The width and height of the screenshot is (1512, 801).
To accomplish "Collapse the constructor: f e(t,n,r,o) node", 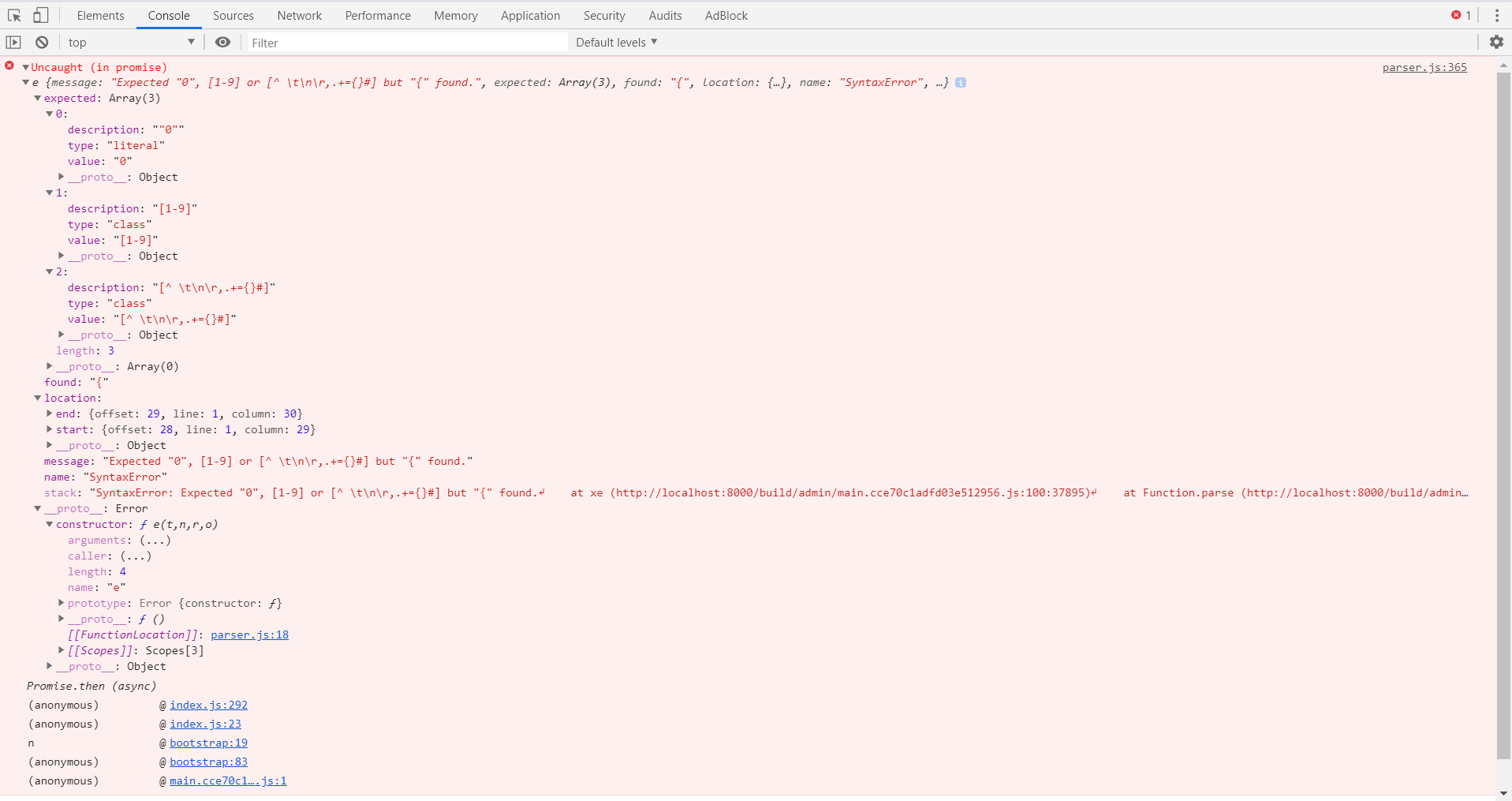I will tap(49, 524).
